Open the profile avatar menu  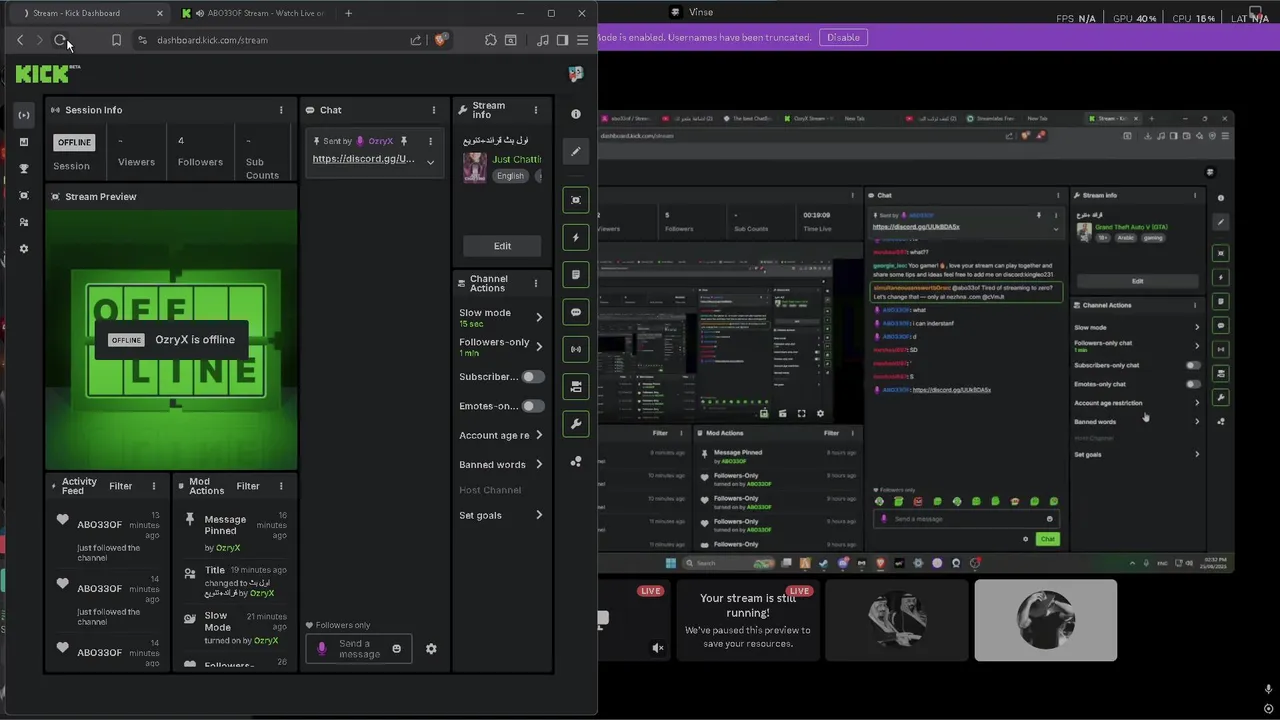(x=575, y=74)
